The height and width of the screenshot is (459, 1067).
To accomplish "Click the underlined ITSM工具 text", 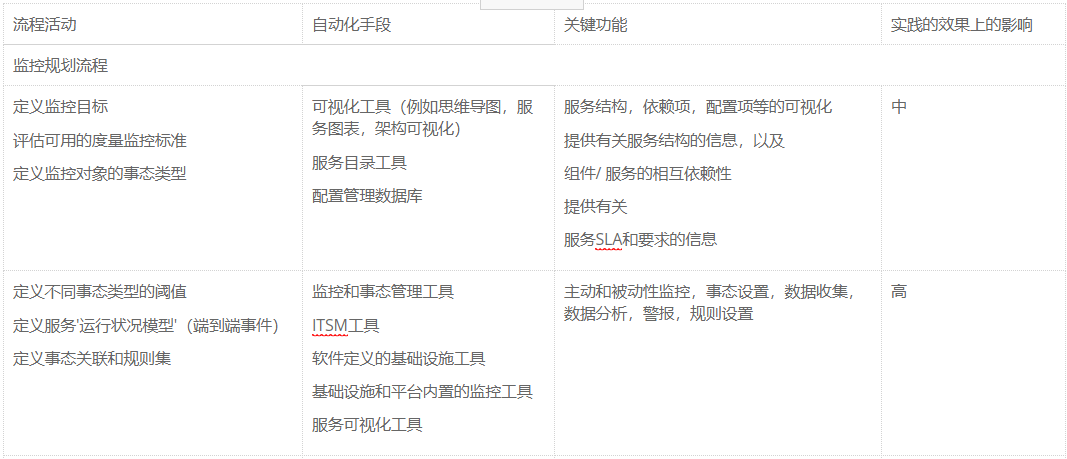I will coord(345,325).
